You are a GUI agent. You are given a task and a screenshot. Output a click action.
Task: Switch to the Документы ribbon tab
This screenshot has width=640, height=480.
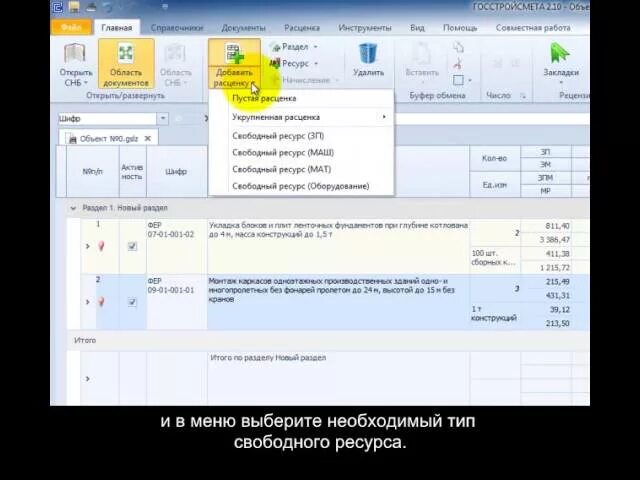click(x=244, y=28)
